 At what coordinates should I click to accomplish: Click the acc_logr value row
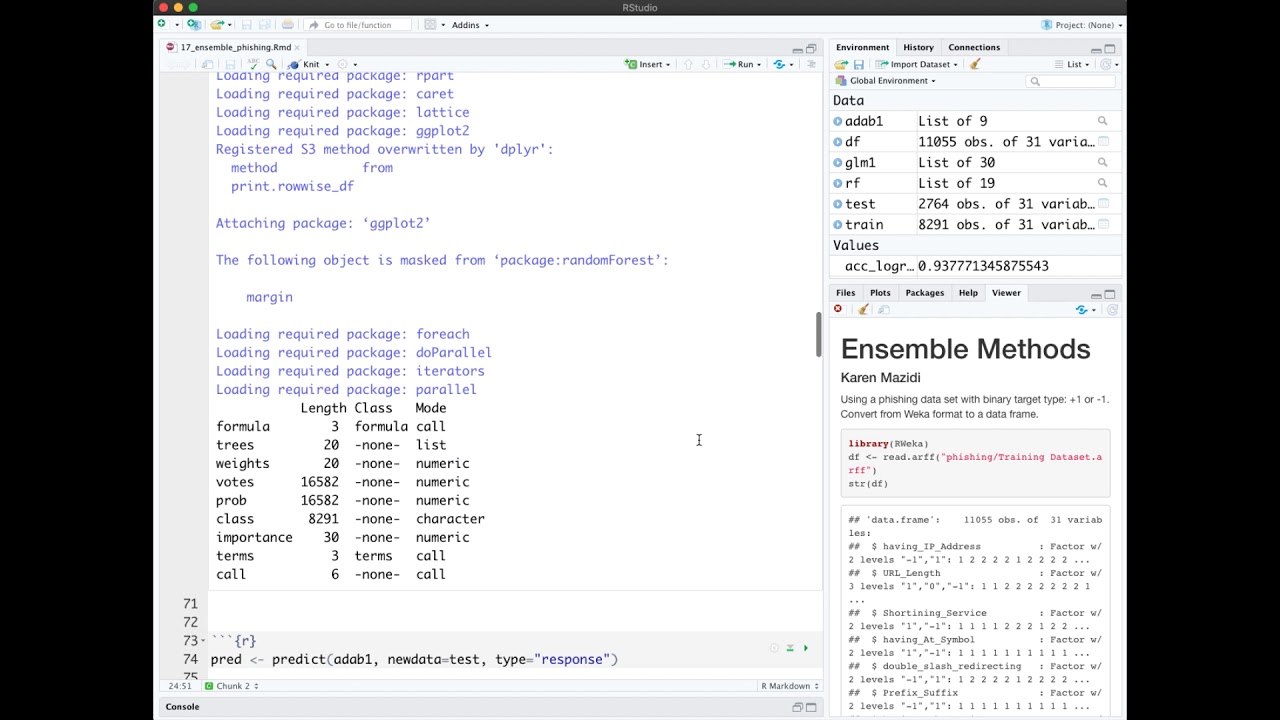tap(976, 266)
